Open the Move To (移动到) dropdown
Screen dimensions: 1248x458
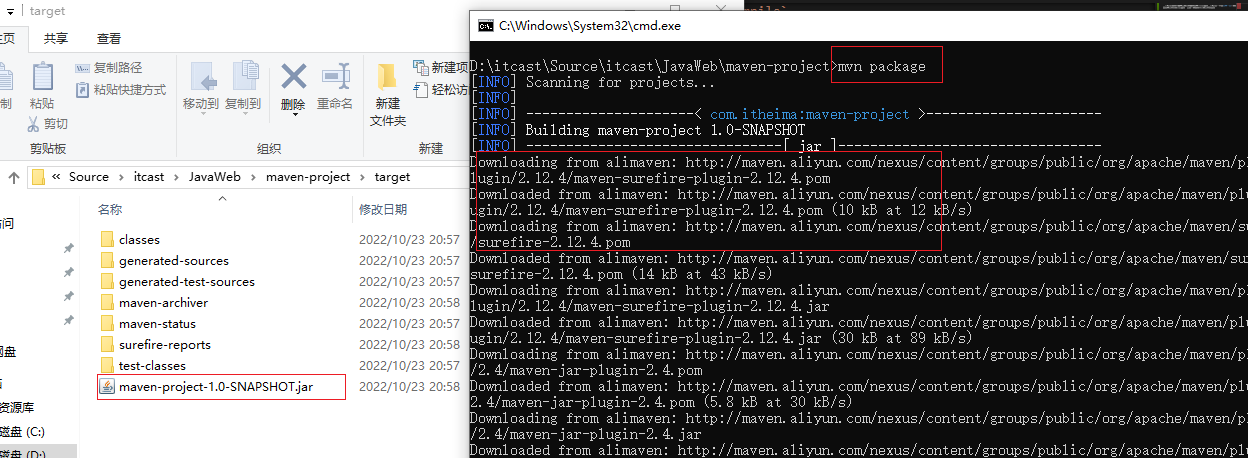pyautogui.click(x=201, y=104)
